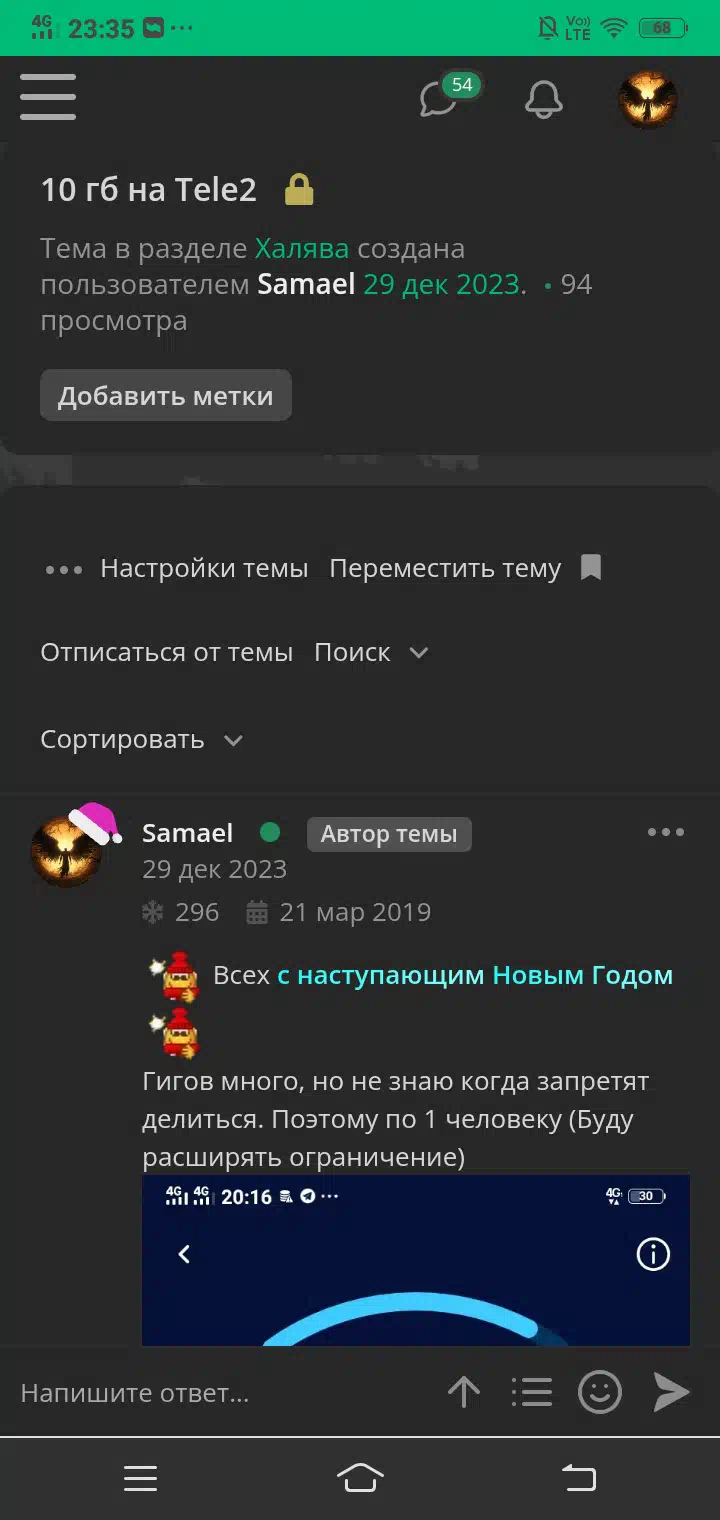Open the profile avatar in header

[x=648, y=99]
